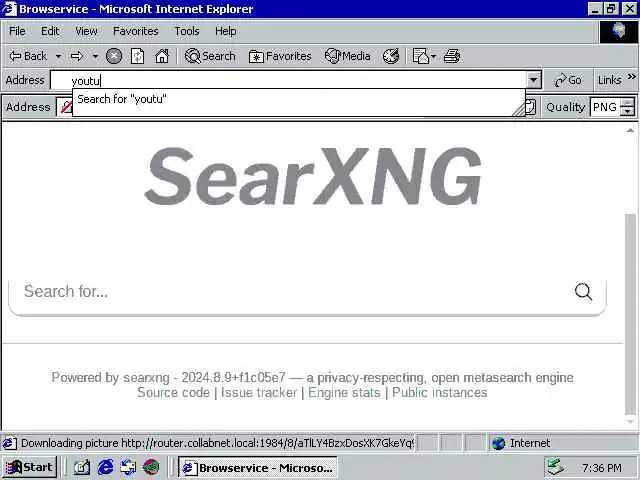Open the Edit menu
The width and height of the screenshot is (640, 480).
[x=50, y=31]
